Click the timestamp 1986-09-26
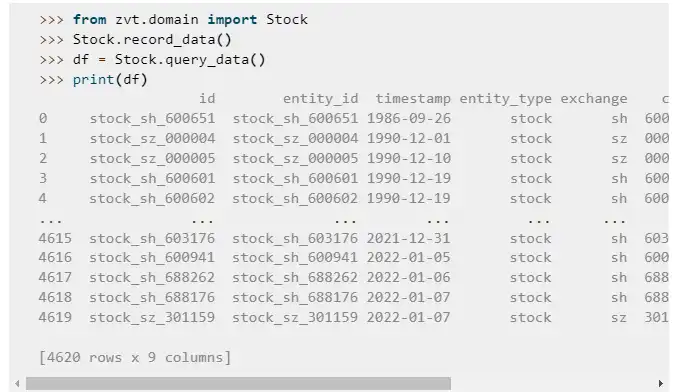 409,119
